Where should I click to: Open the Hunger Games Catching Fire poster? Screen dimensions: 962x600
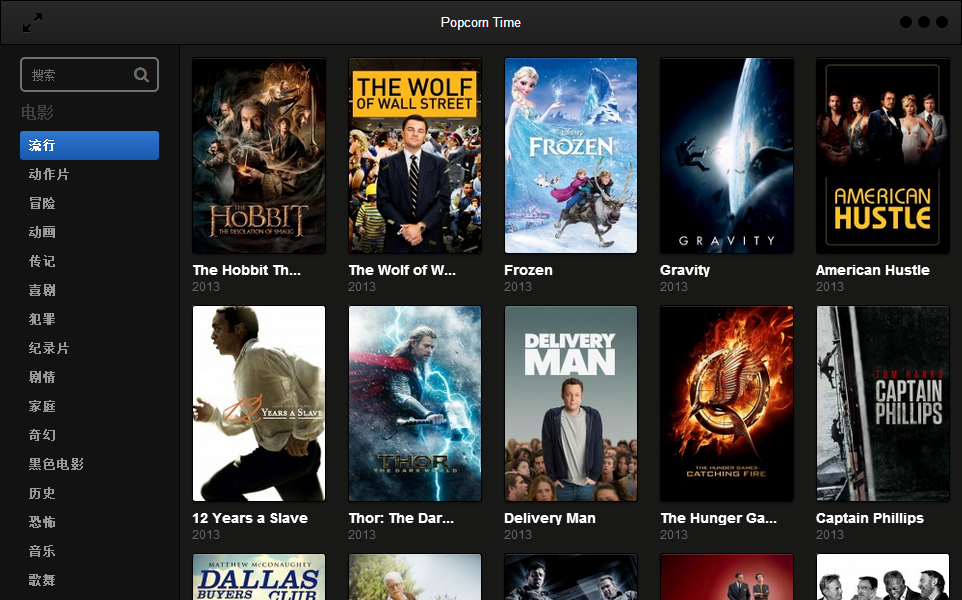pos(726,404)
